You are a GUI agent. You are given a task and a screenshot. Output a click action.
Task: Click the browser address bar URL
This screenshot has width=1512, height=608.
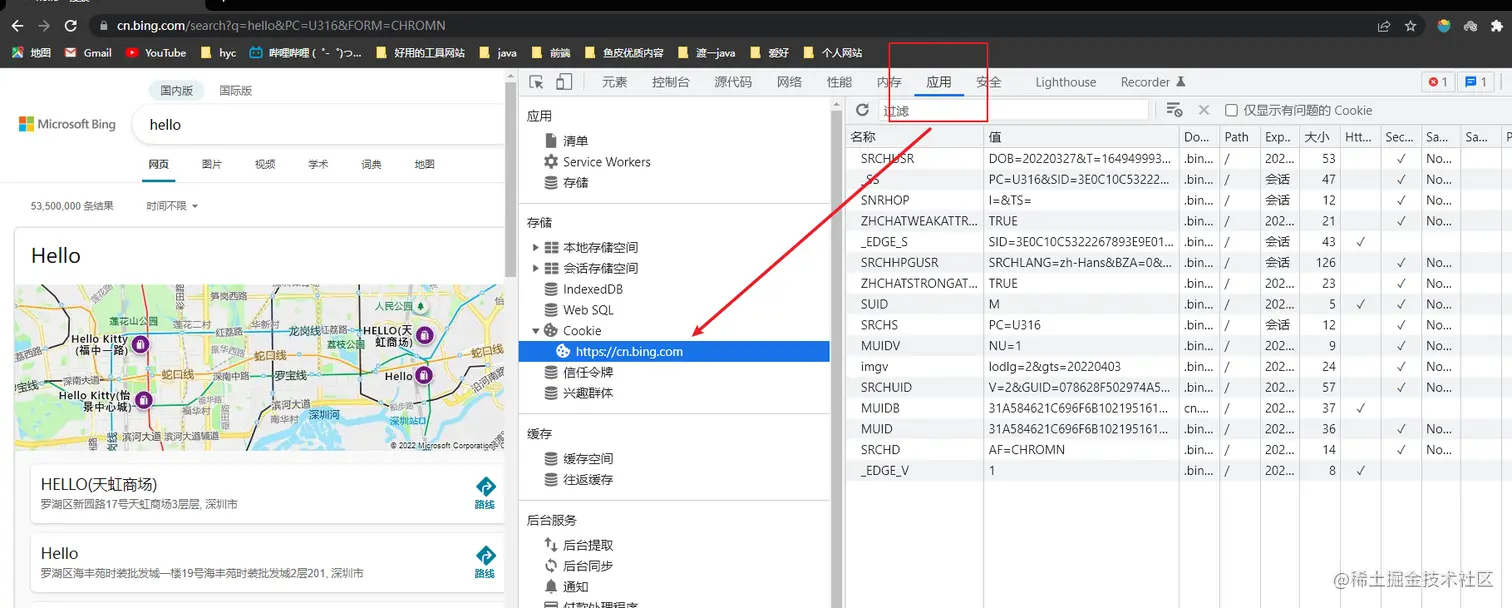coord(281,25)
